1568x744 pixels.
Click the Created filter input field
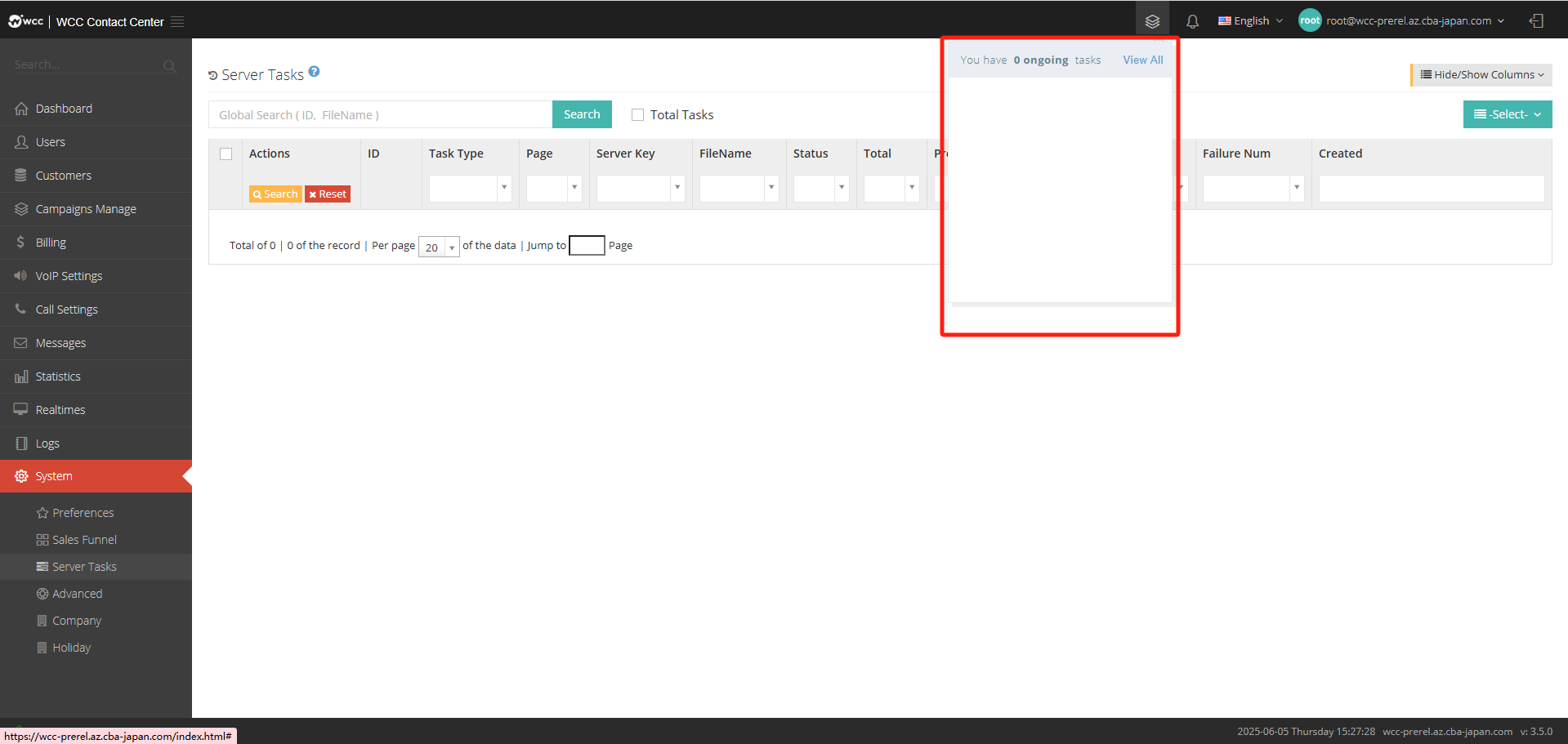tap(1432, 188)
